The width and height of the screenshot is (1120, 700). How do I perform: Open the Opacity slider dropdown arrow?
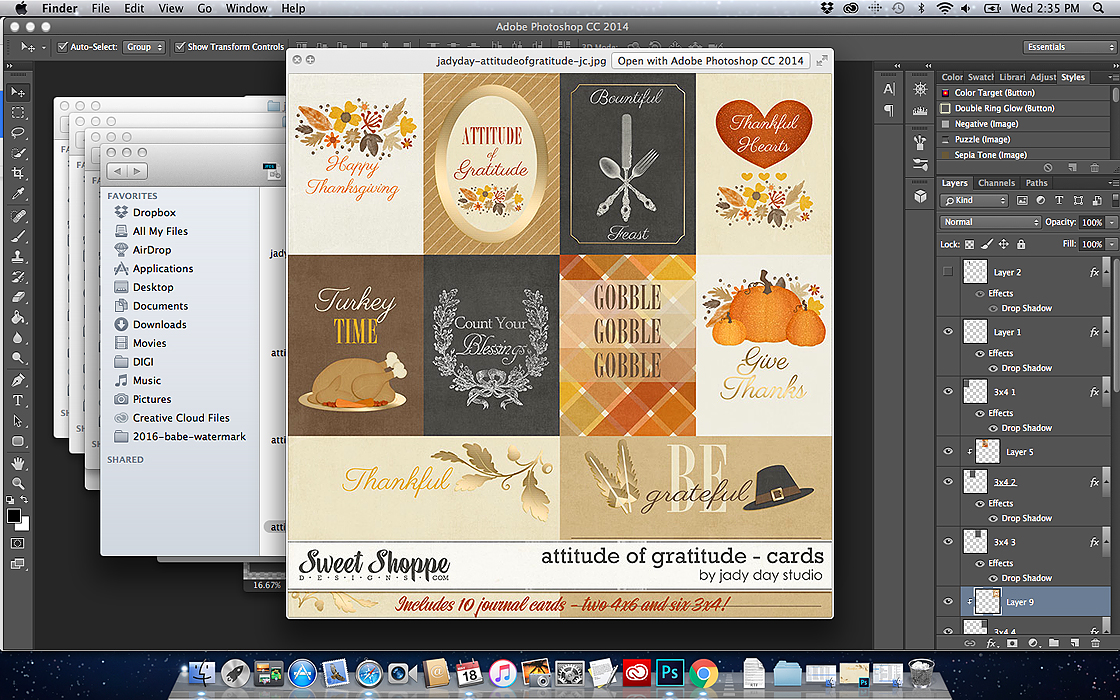click(x=1111, y=222)
